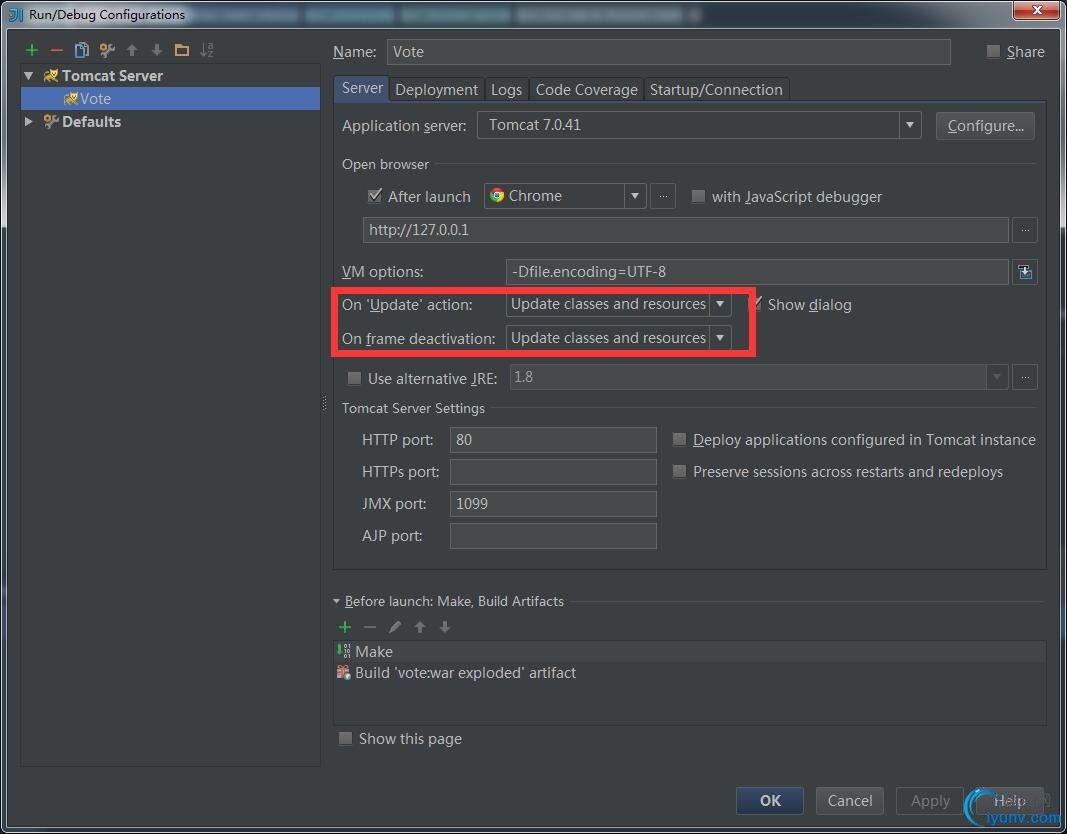This screenshot has width=1067, height=834.
Task: Open the URL field browse button
Action: 1025,230
